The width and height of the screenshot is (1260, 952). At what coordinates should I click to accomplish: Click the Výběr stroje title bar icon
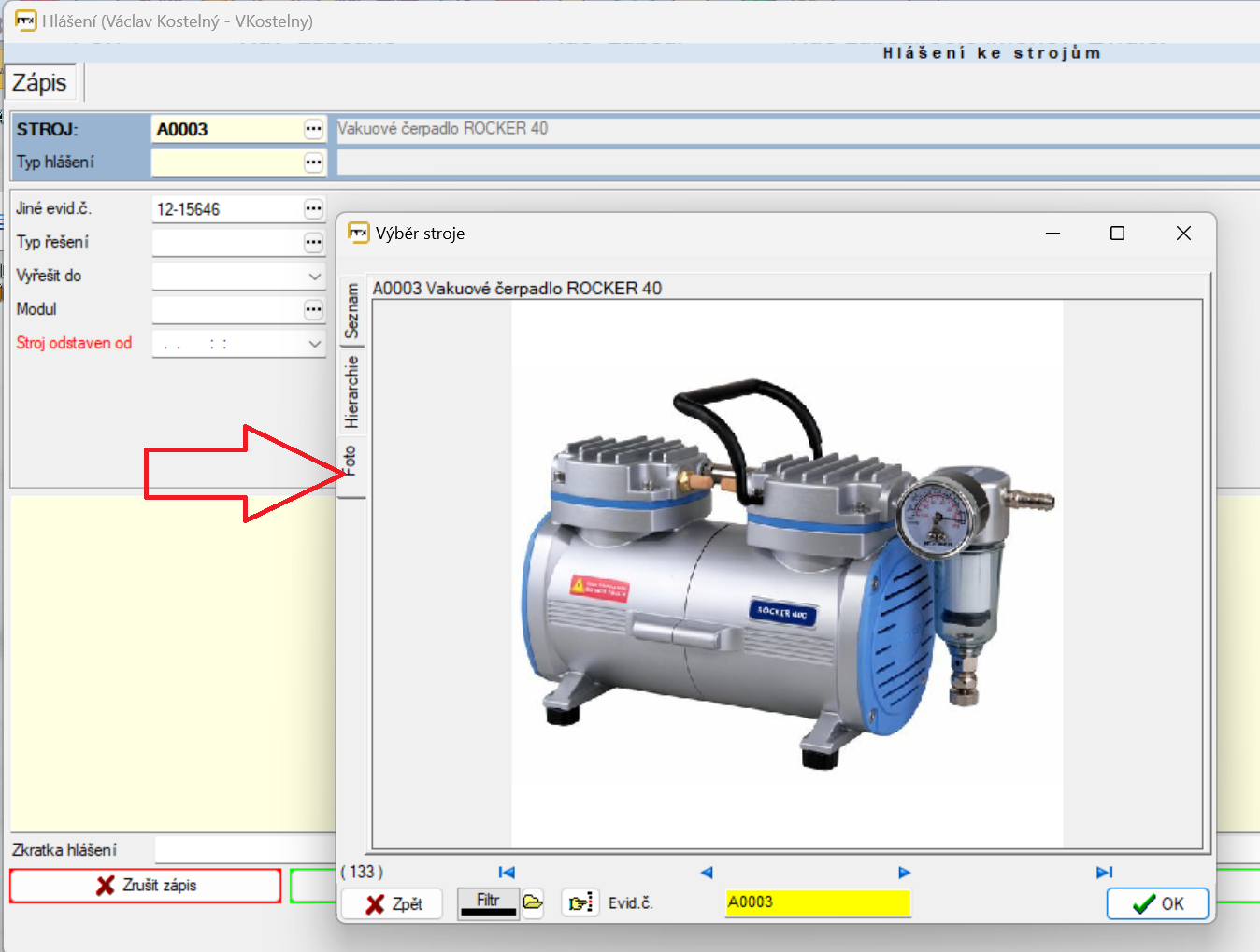coord(358,233)
